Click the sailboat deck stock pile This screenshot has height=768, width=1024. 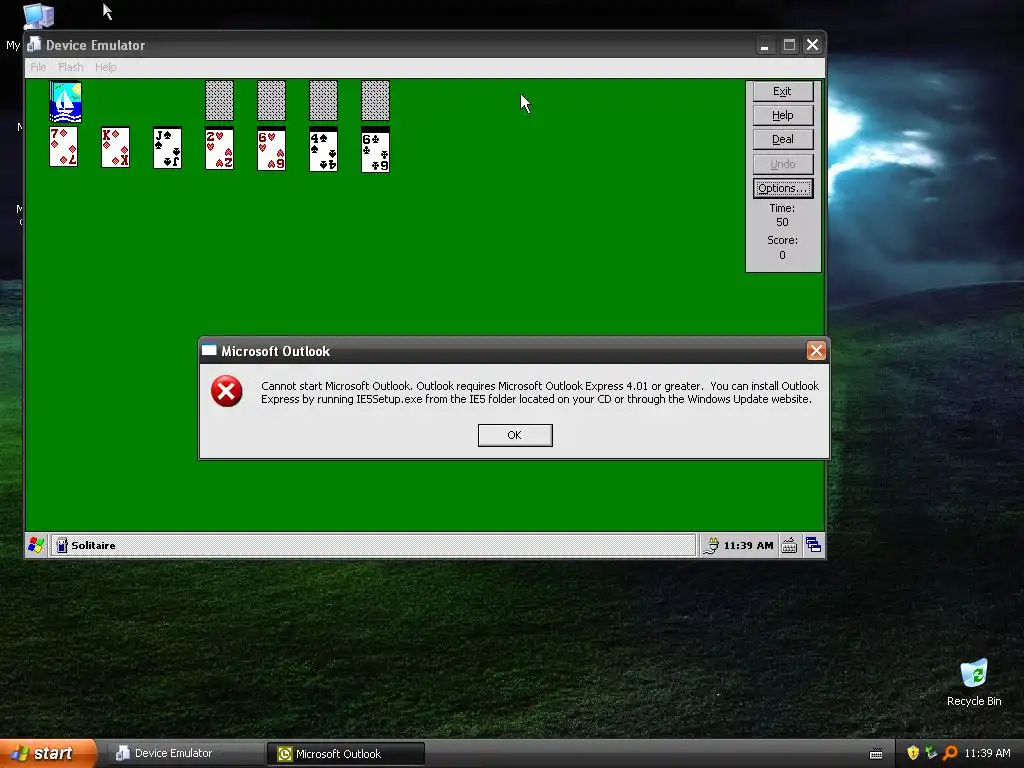[65, 101]
